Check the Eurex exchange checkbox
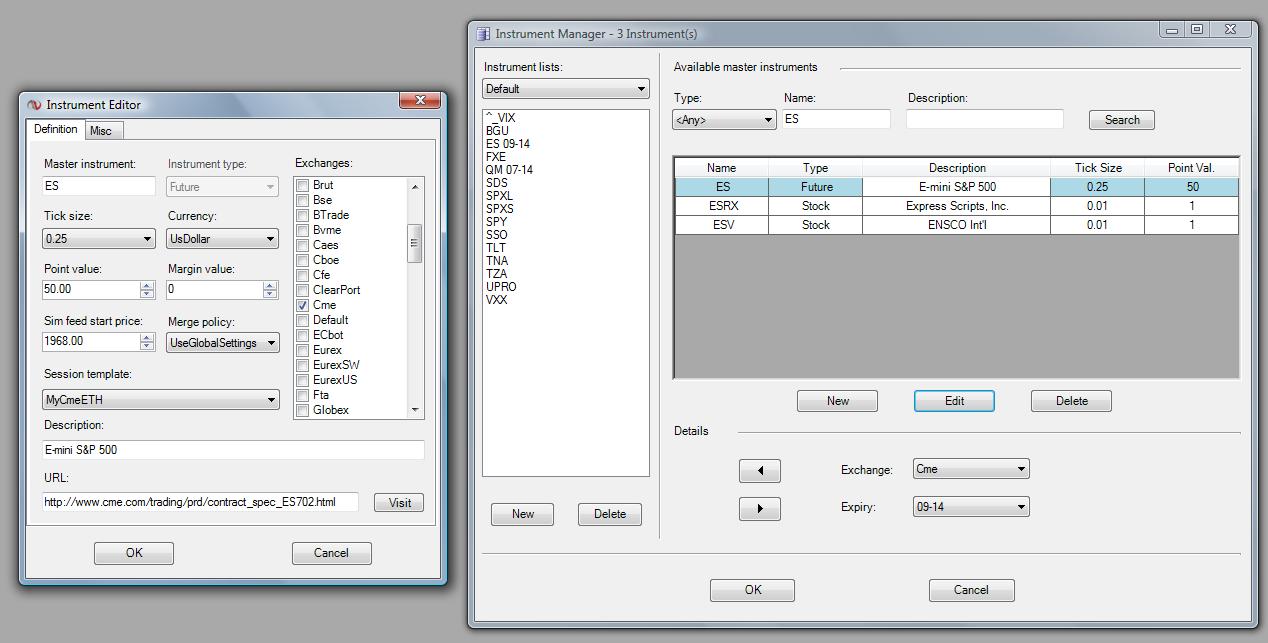The width and height of the screenshot is (1268, 643). pos(303,350)
